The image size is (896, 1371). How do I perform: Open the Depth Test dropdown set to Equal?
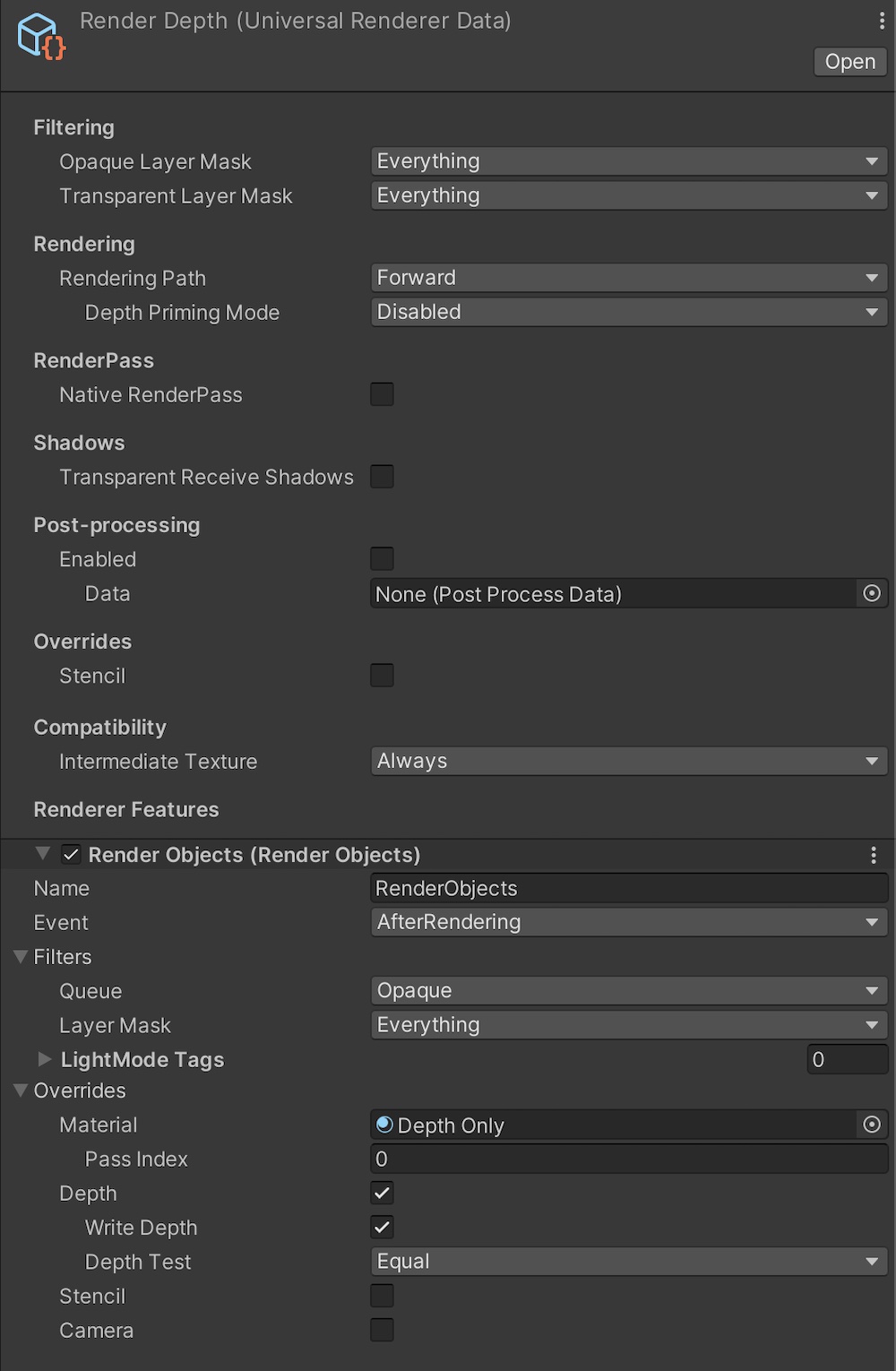point(628,1262)
